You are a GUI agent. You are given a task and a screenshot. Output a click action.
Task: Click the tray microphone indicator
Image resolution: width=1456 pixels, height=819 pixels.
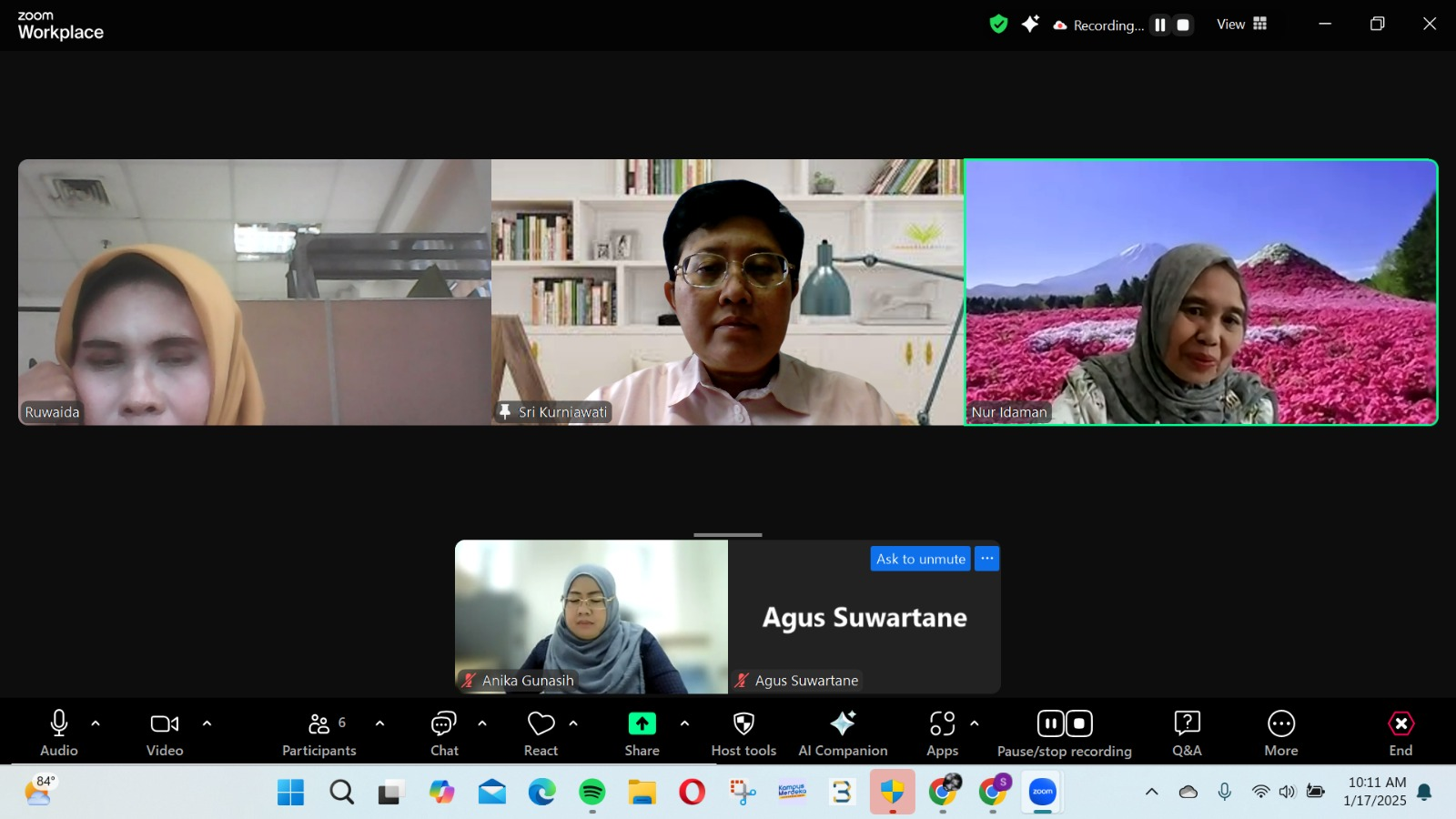[x=1225, y=792]
